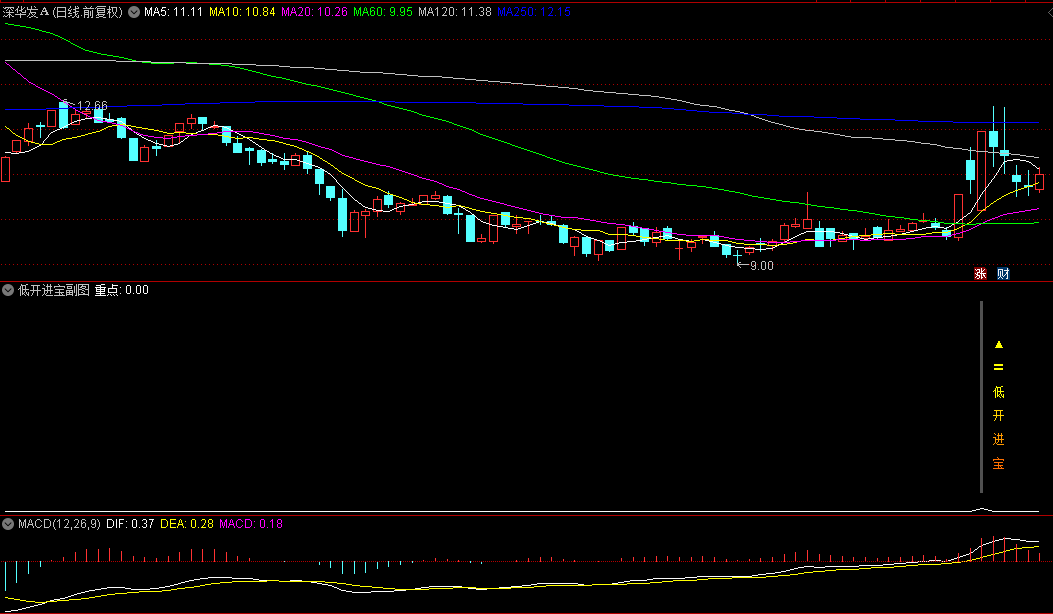The image size is (1053, 614).
Task: Click the 12.66 high price label
Action: [92, 106]
